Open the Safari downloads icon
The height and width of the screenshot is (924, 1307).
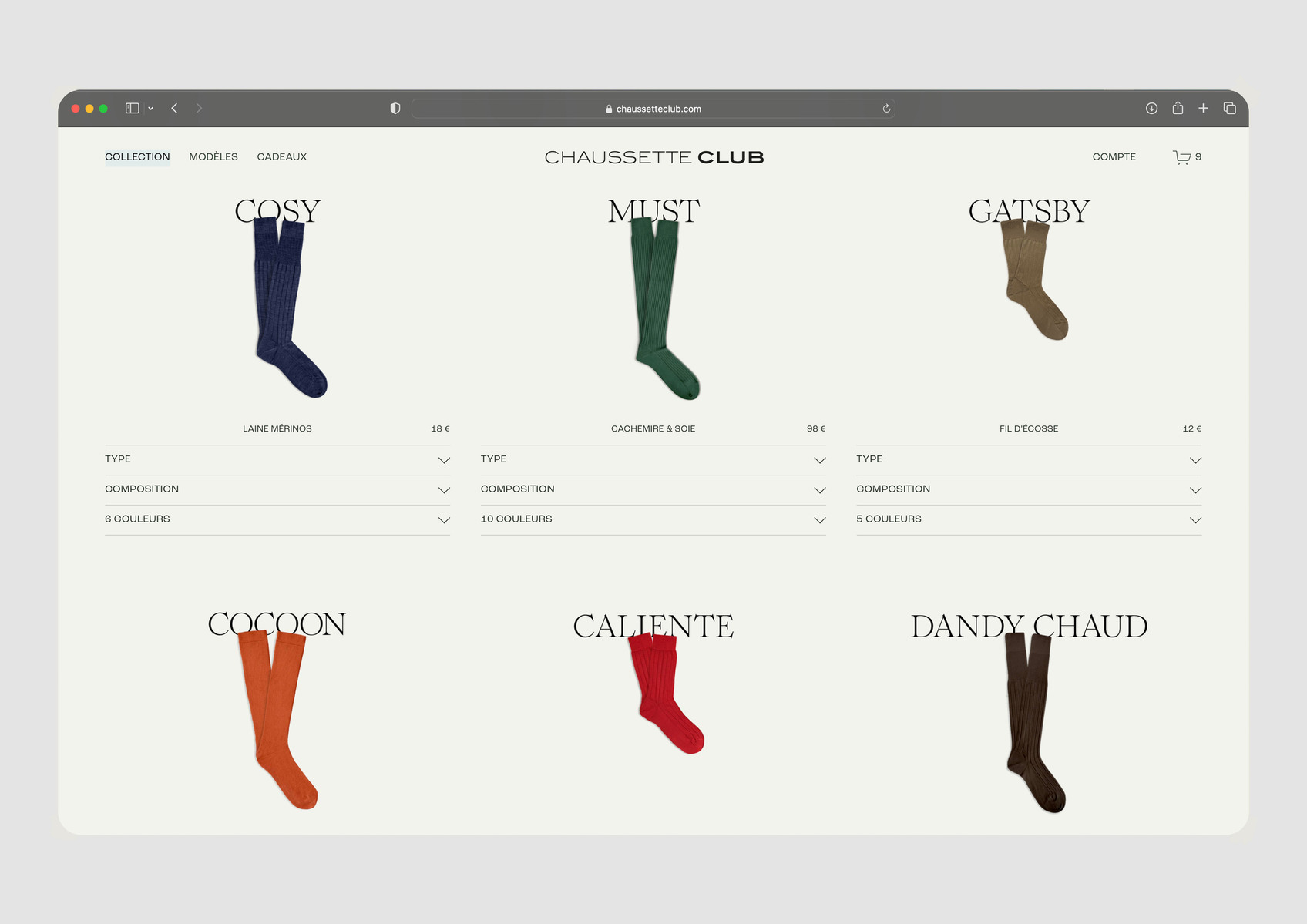(x=1151, y=109)
